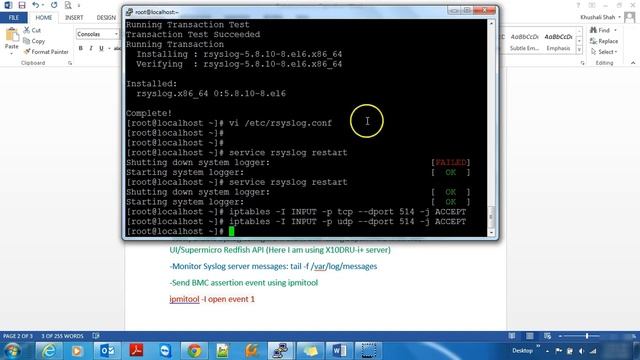Screen dimensions: 640x360
Task: Click the Save icon in Word's quick access toolbar
Action: click(22, 5)
